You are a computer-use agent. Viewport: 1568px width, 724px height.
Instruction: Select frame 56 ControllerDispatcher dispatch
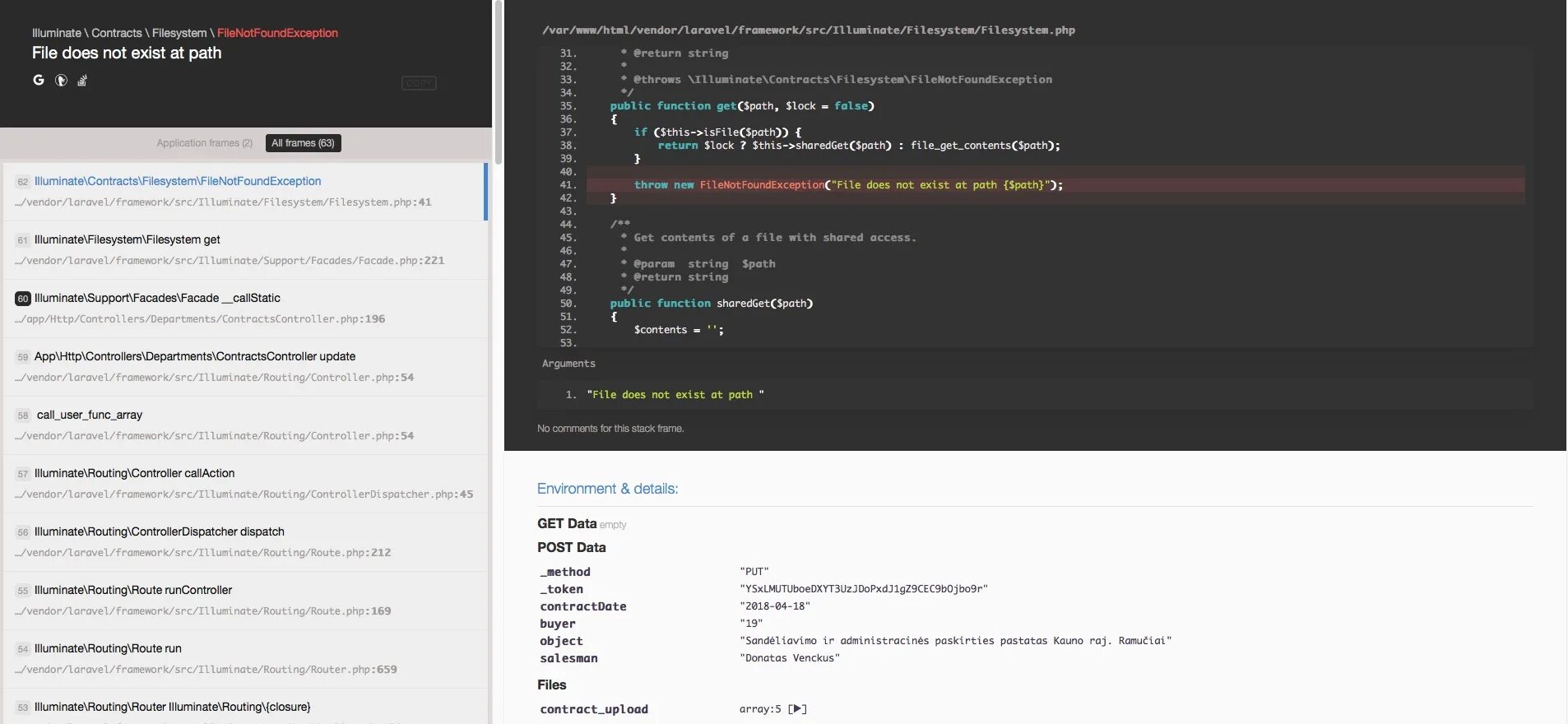(244, 542)
